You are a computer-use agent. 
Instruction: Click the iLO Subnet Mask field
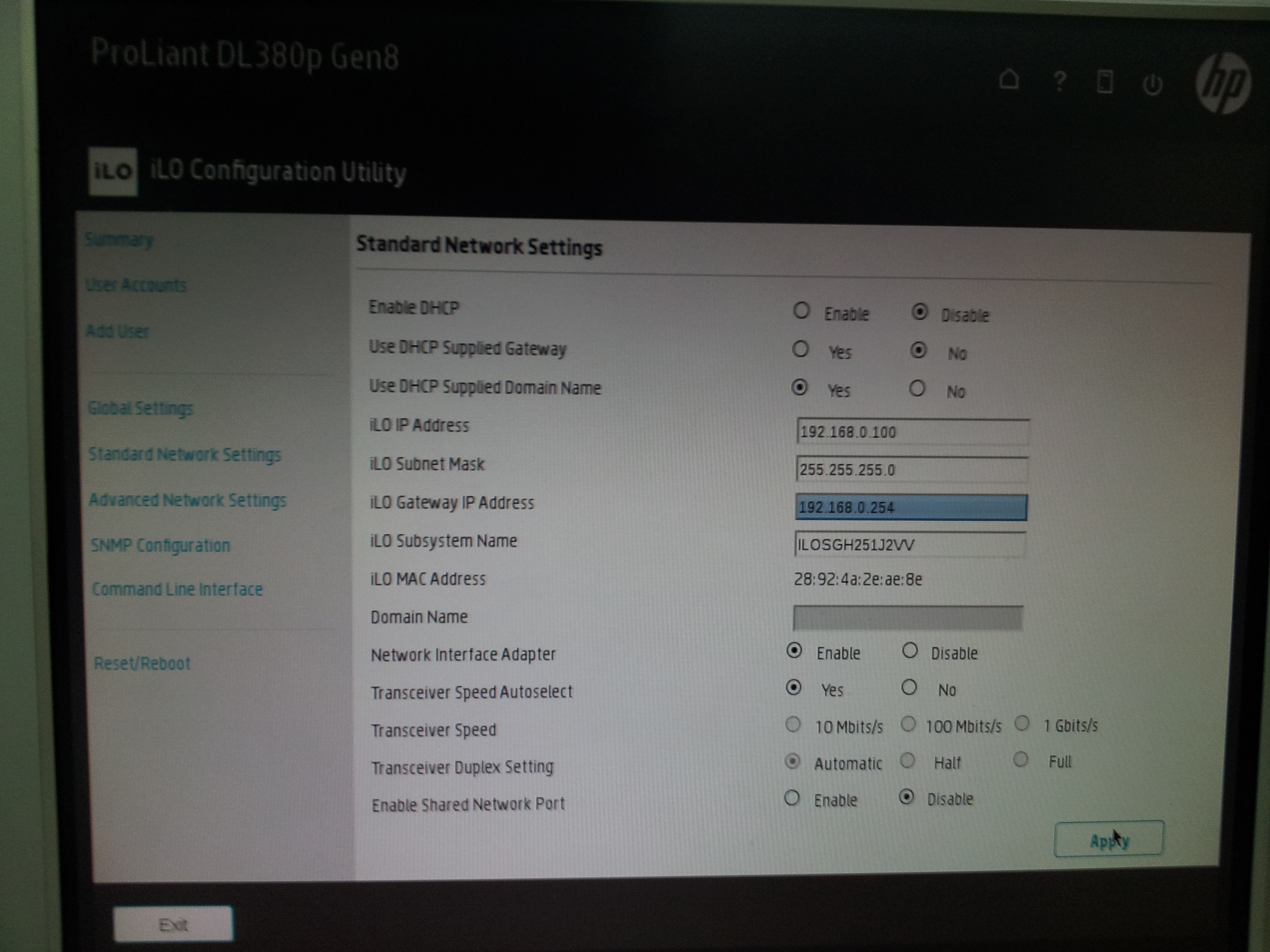[x=912, y=470]
